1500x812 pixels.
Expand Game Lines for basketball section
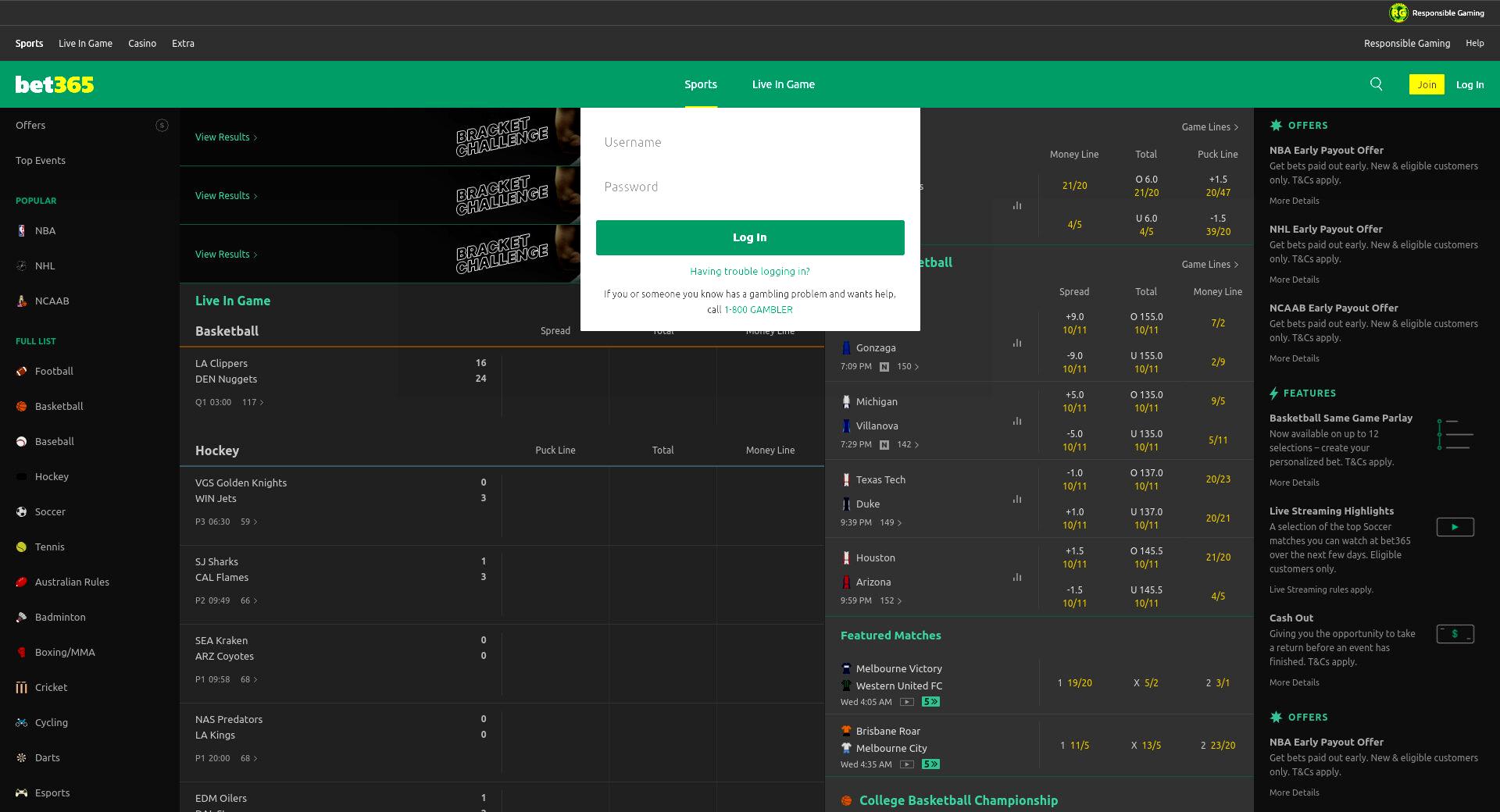pos(1209,264)
